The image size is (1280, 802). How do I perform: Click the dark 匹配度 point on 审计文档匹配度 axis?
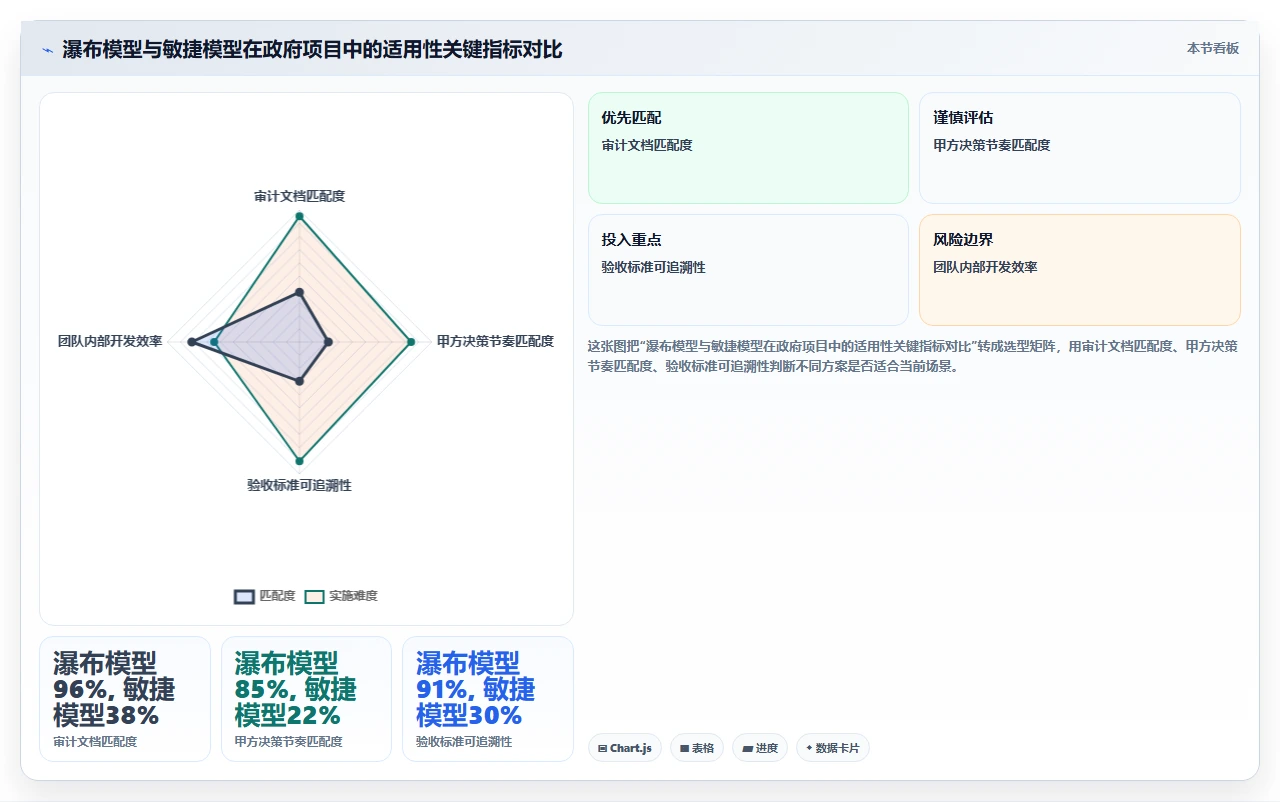299,293
